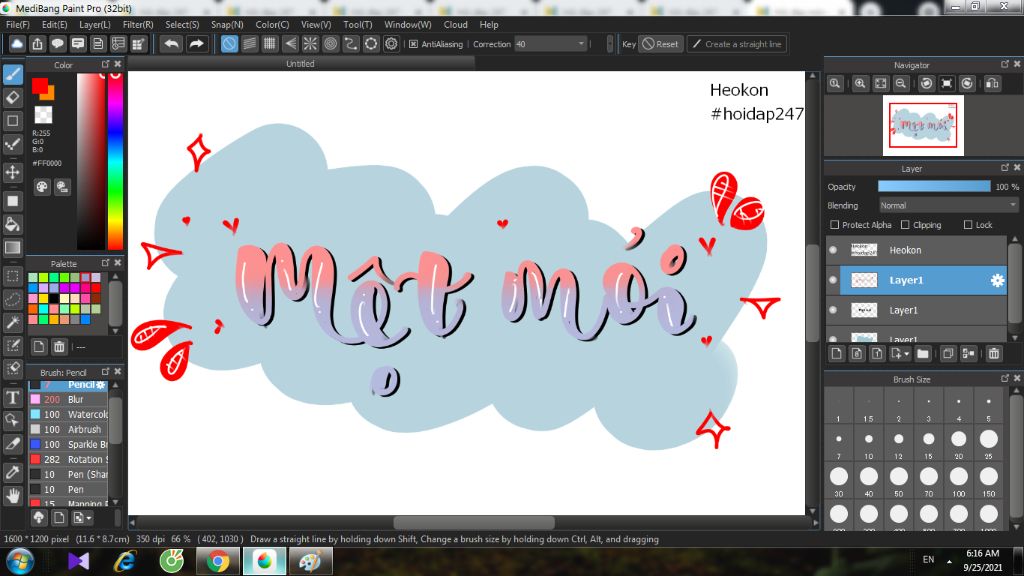Viewport: 1024px width, 576px height.
Task: Select the Text tool
Action: (x=13, y=397)
